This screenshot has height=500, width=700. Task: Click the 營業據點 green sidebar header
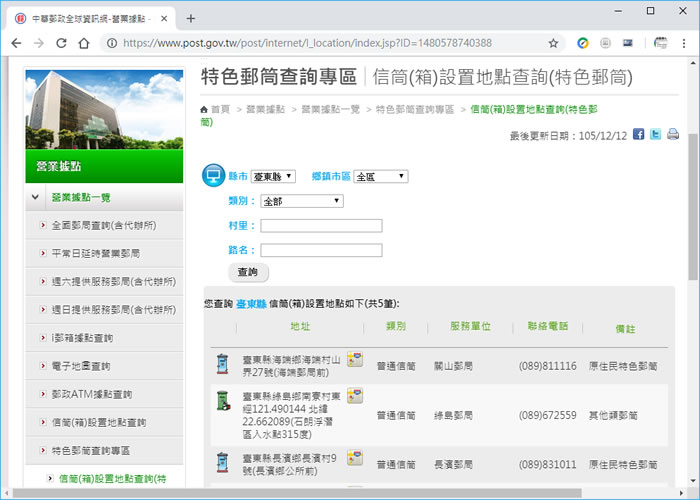(104, 166)
